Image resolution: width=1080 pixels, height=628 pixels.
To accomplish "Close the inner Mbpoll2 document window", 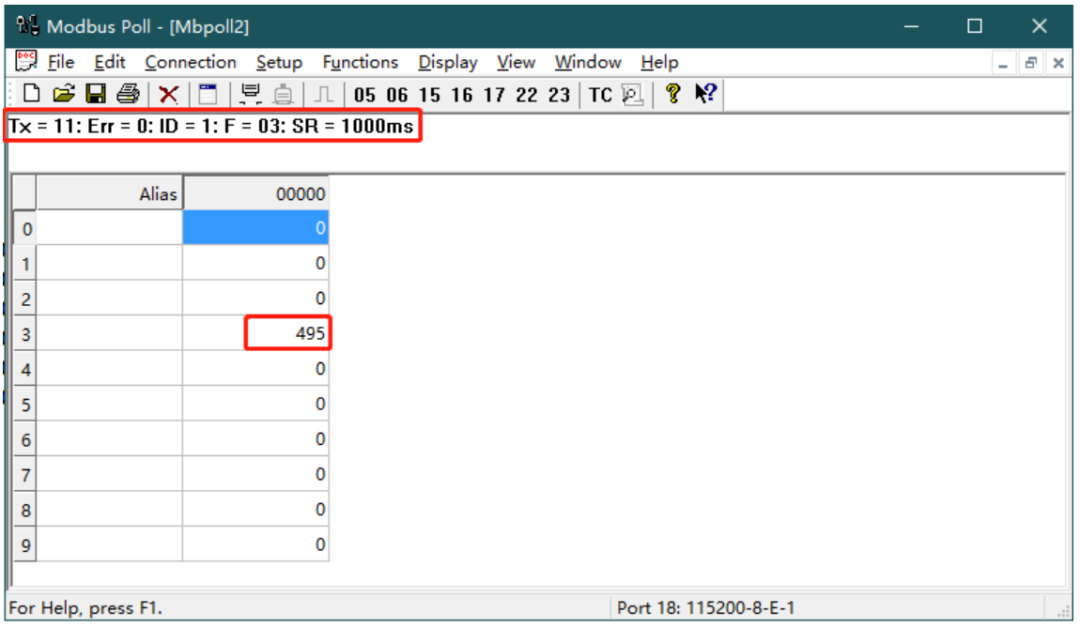I will tap(1058, 64).
